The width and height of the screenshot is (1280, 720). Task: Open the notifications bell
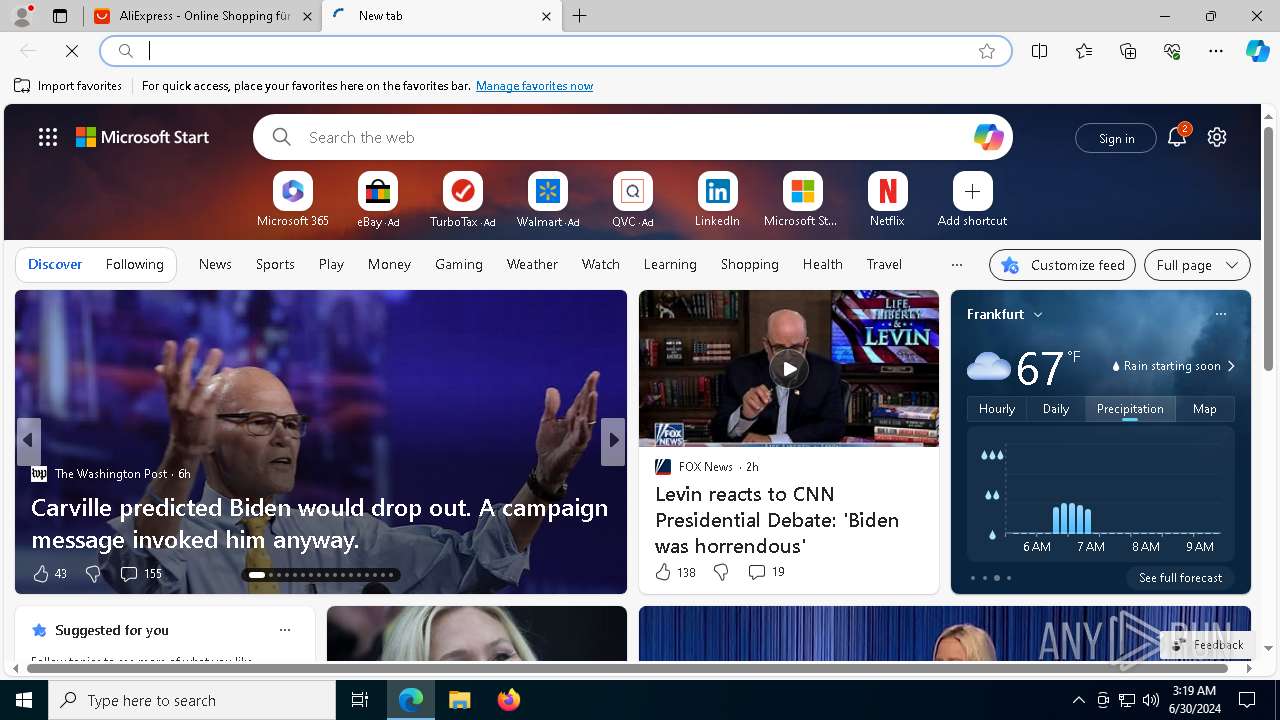coord(1177,137)
